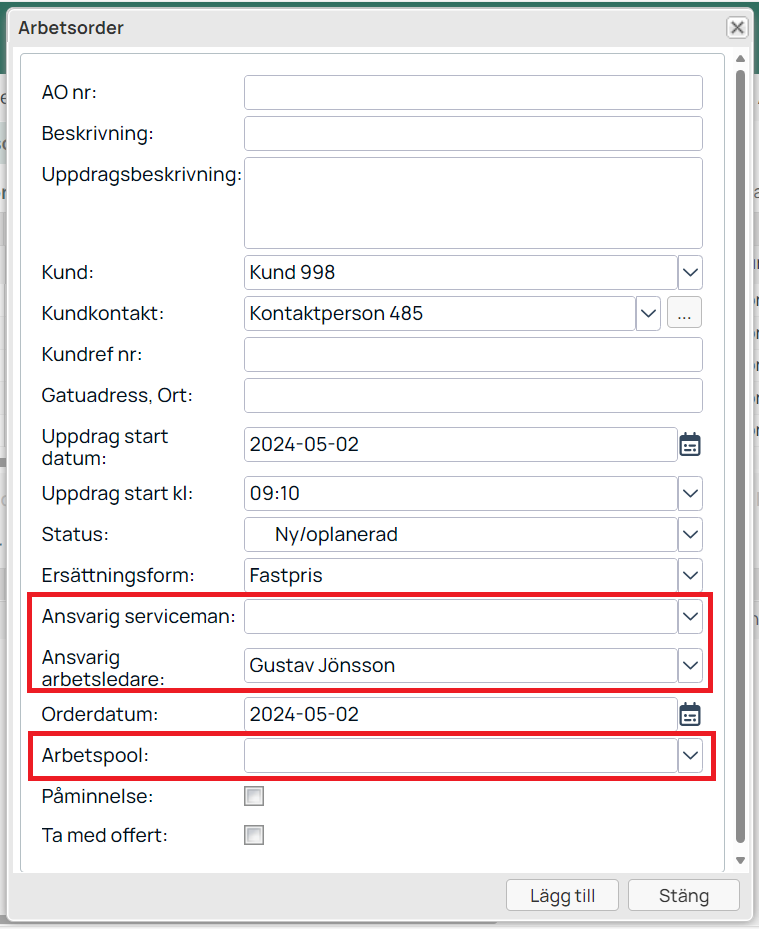
Task: Close the Arbetsorder dialog with X
Action: (737, 28)
